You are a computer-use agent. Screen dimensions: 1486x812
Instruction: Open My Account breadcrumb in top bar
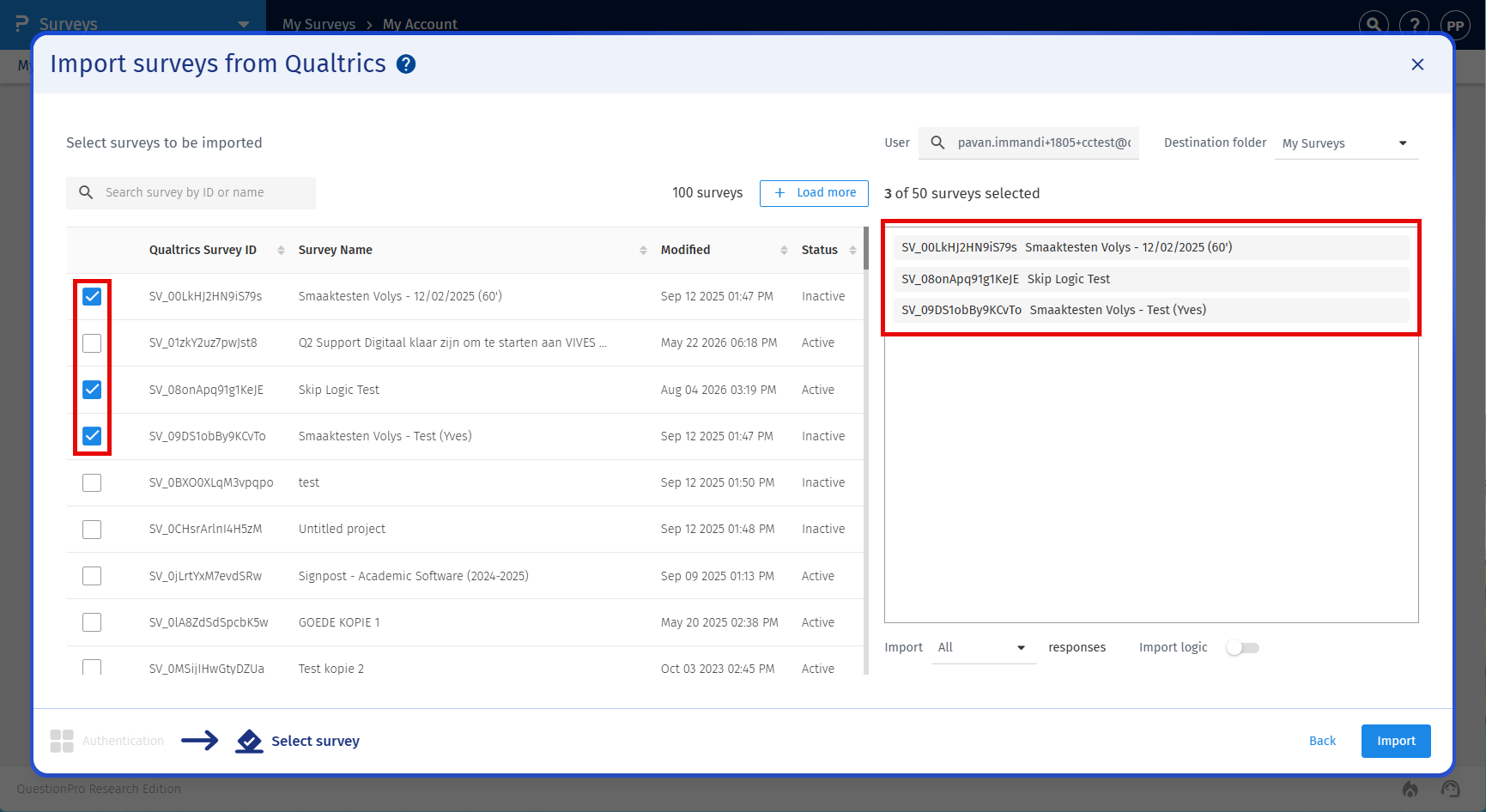pyautogui.click(x=420, y=24)
